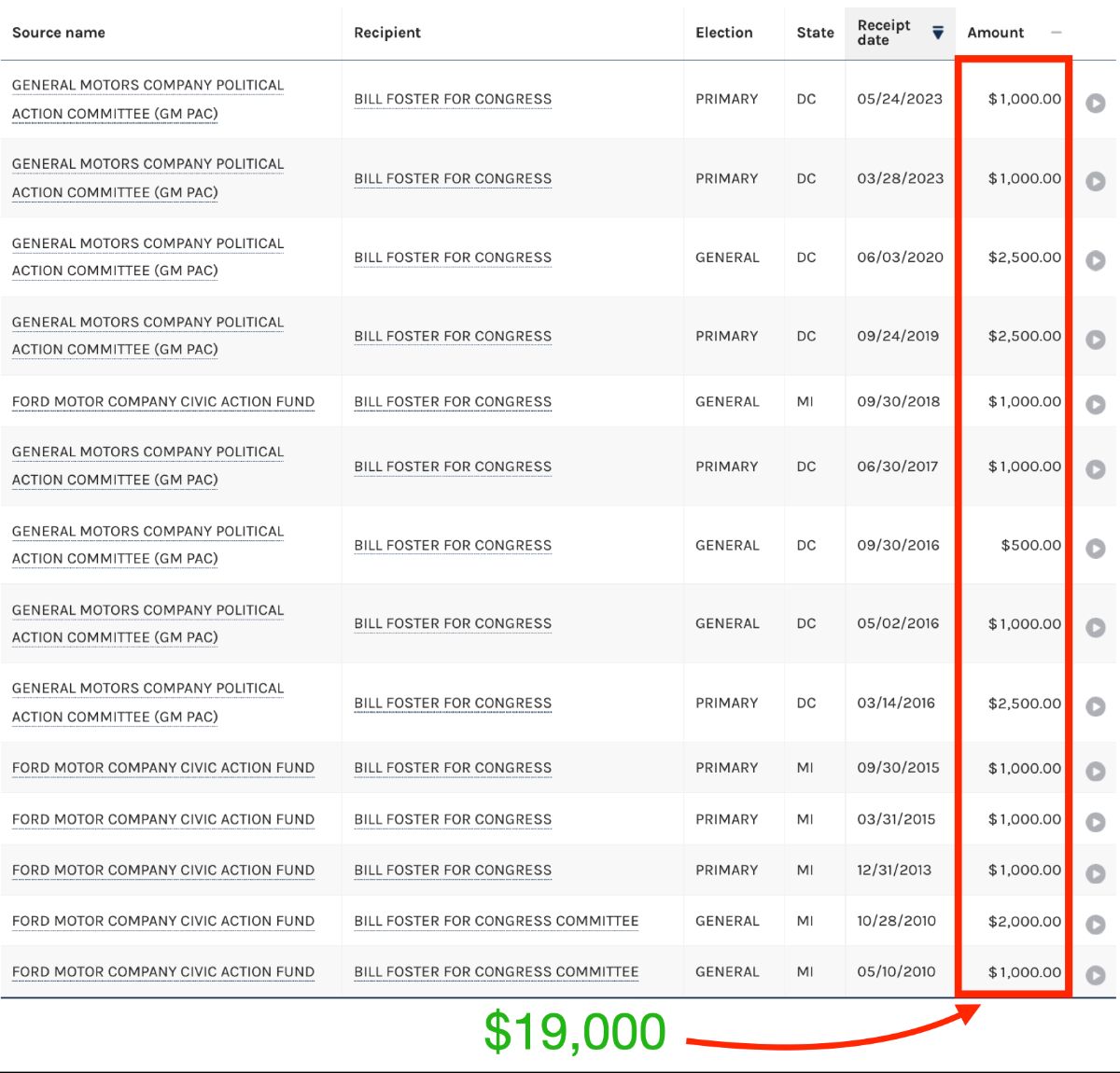The image size is (1120, 1073).
Task: Open Ford Civic Action Fund link dated 05/10/2010
Action: pyautogui.click(x=163, y=971)
